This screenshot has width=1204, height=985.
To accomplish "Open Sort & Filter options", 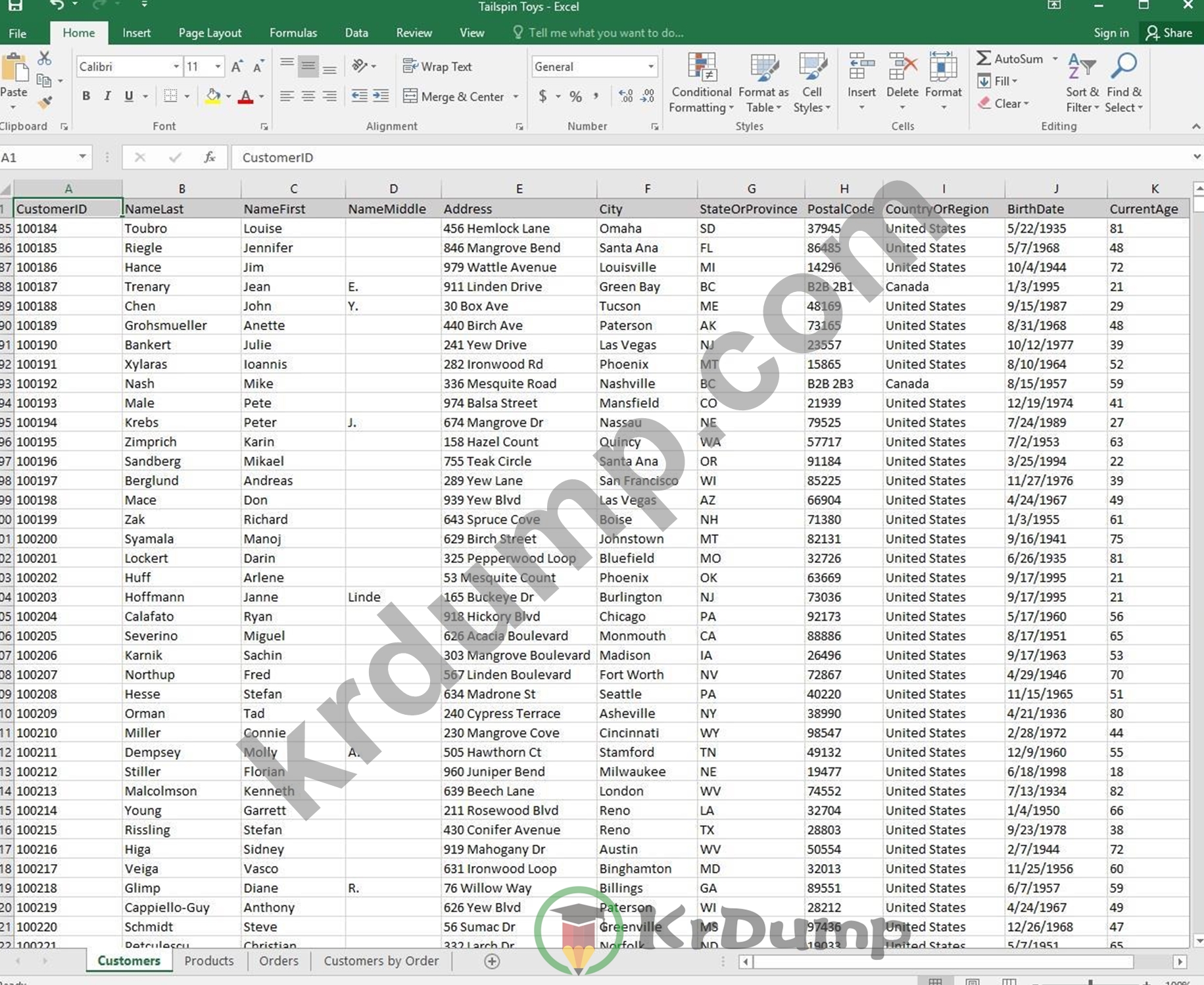I will 1082,83.
